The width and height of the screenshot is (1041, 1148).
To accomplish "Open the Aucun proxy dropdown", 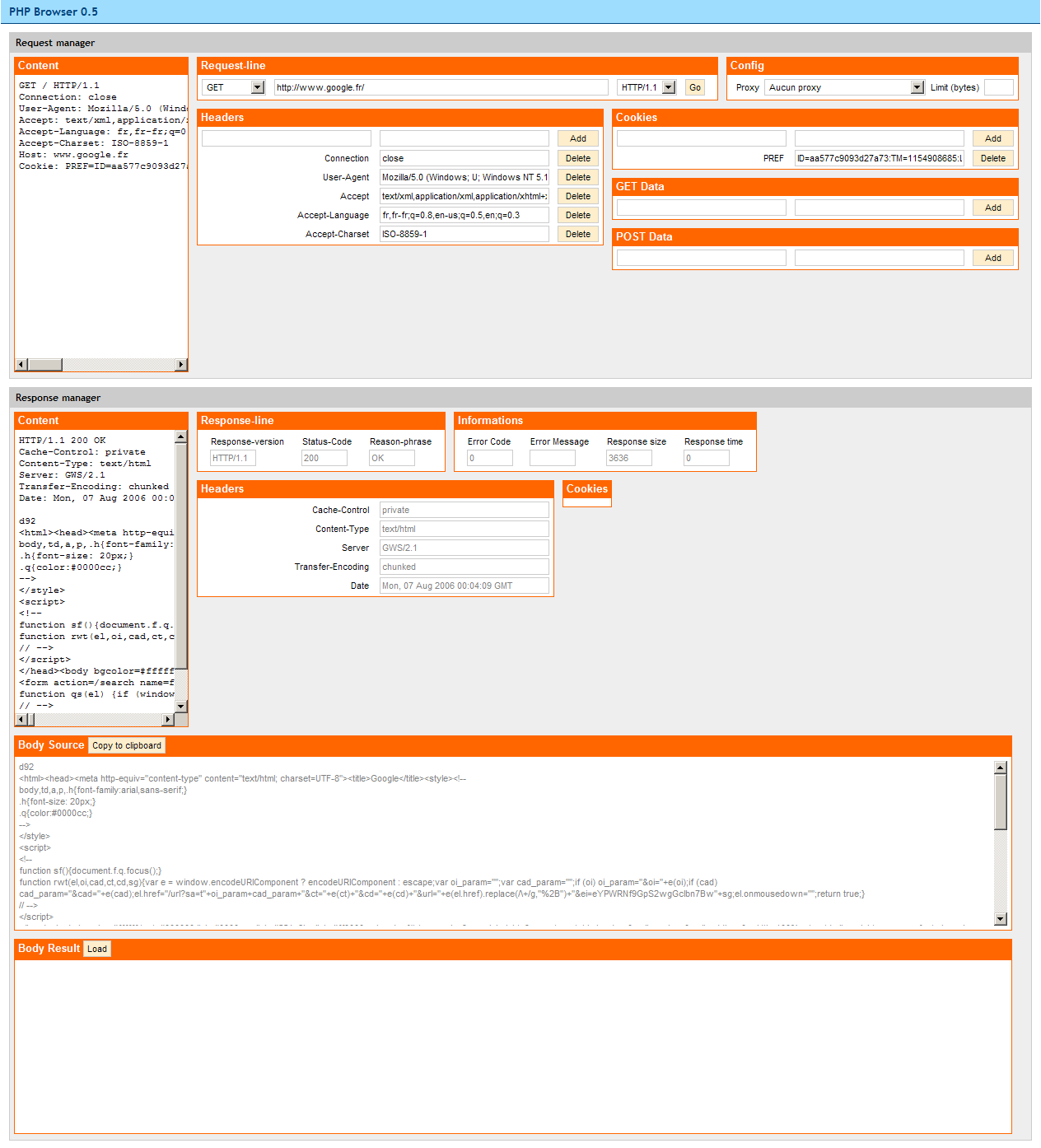I will (x=845, y=87).
